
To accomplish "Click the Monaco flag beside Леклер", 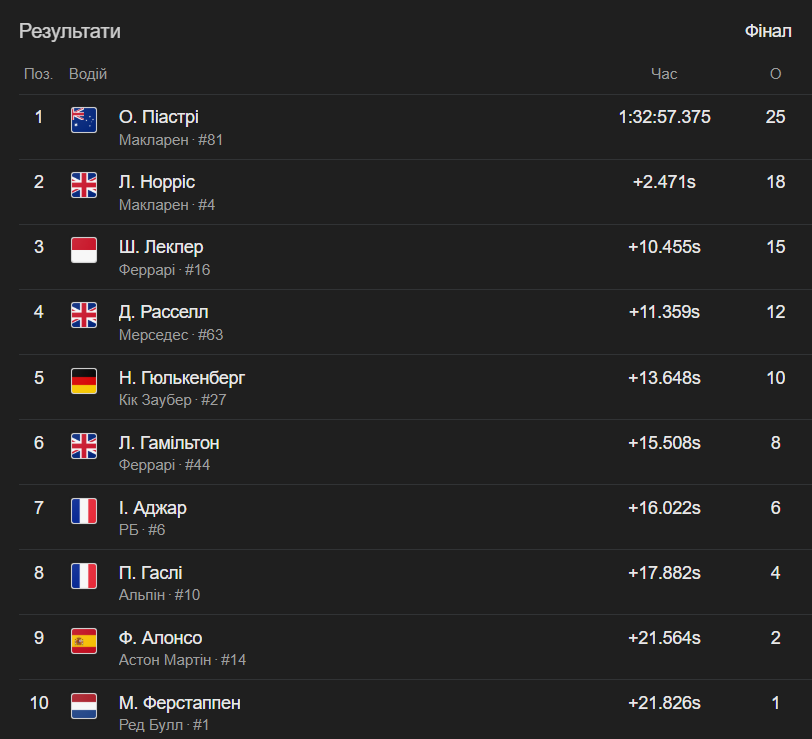I will pos(84,250).
